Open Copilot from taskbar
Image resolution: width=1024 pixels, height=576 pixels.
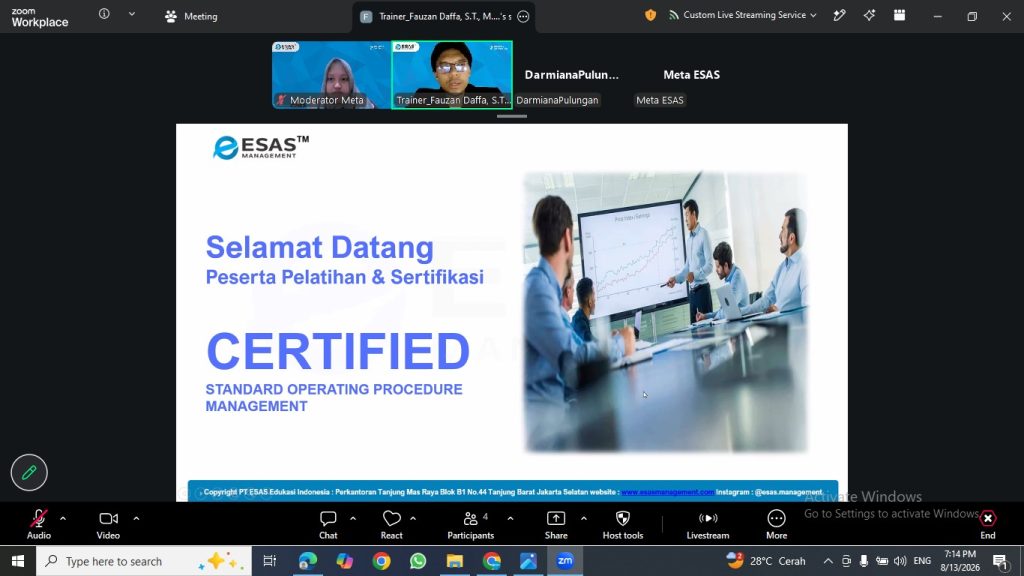tap(344, 561)
